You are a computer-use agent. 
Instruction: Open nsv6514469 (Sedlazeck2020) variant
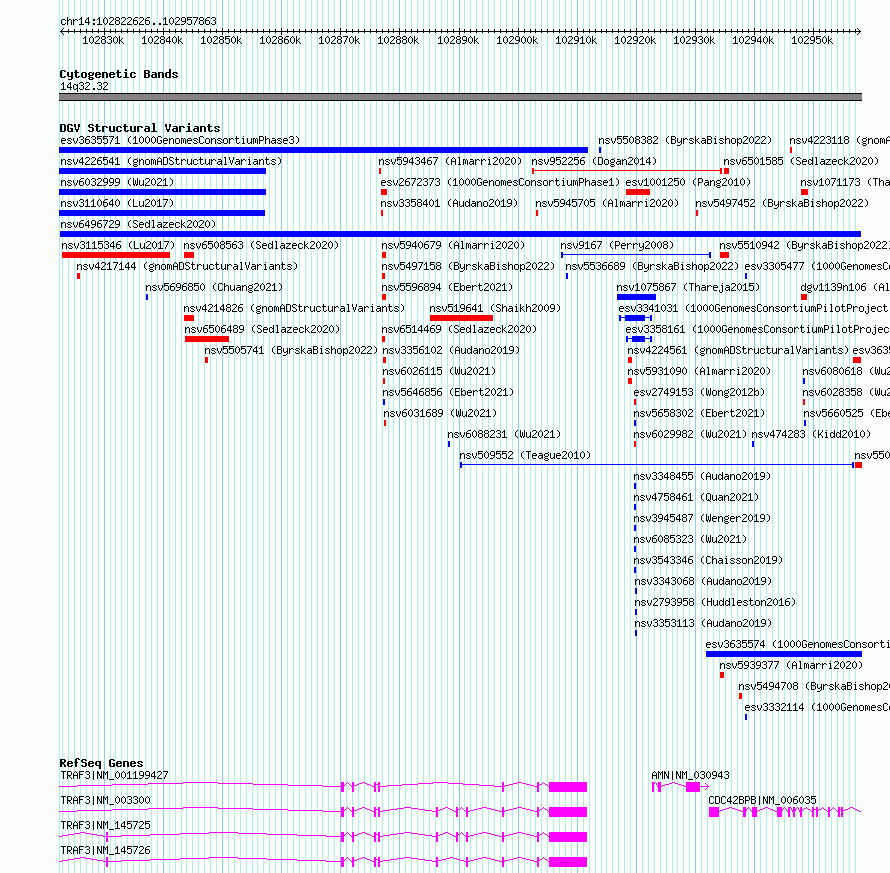(x=459, y=329)
